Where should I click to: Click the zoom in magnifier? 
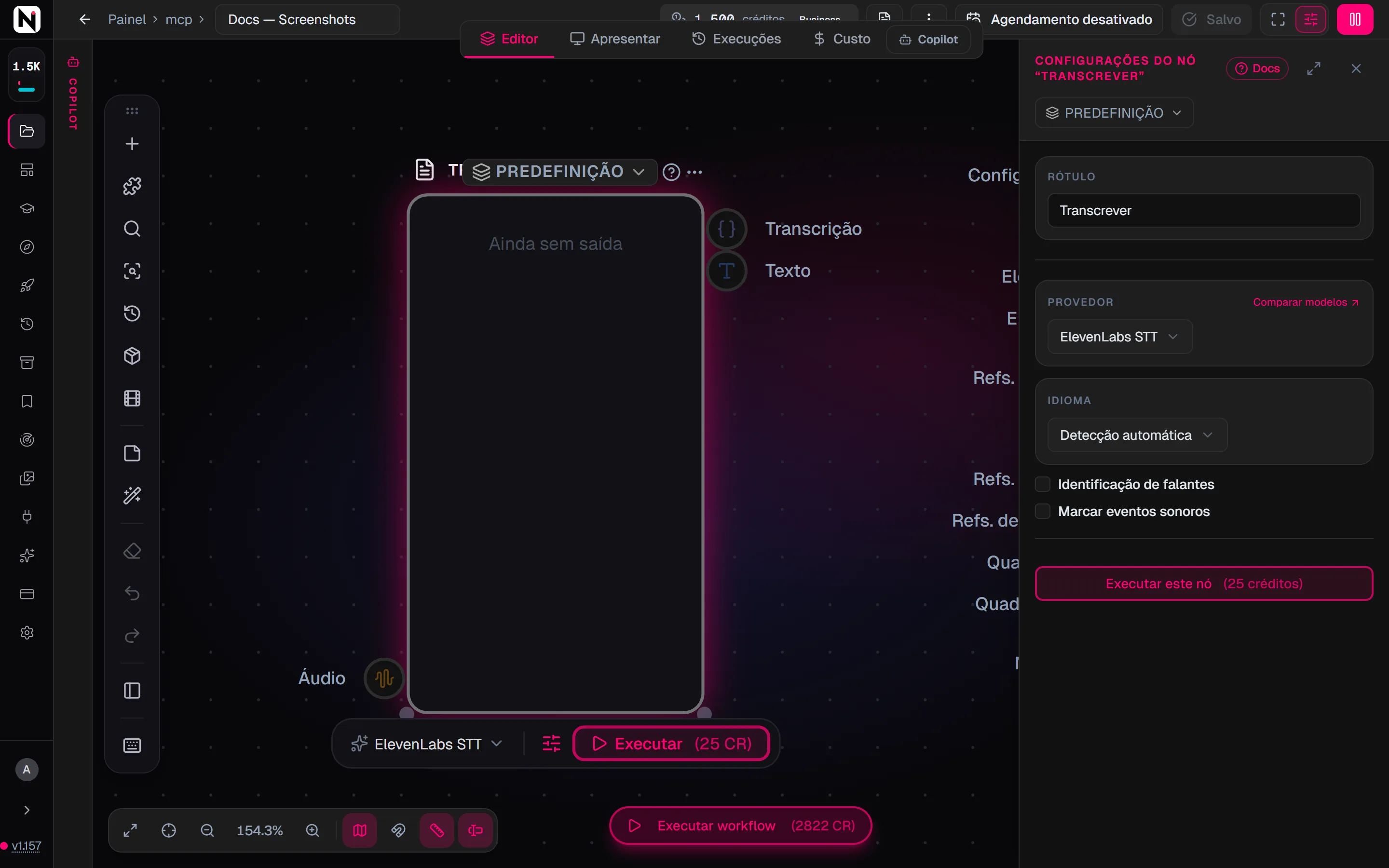(312, 831)
